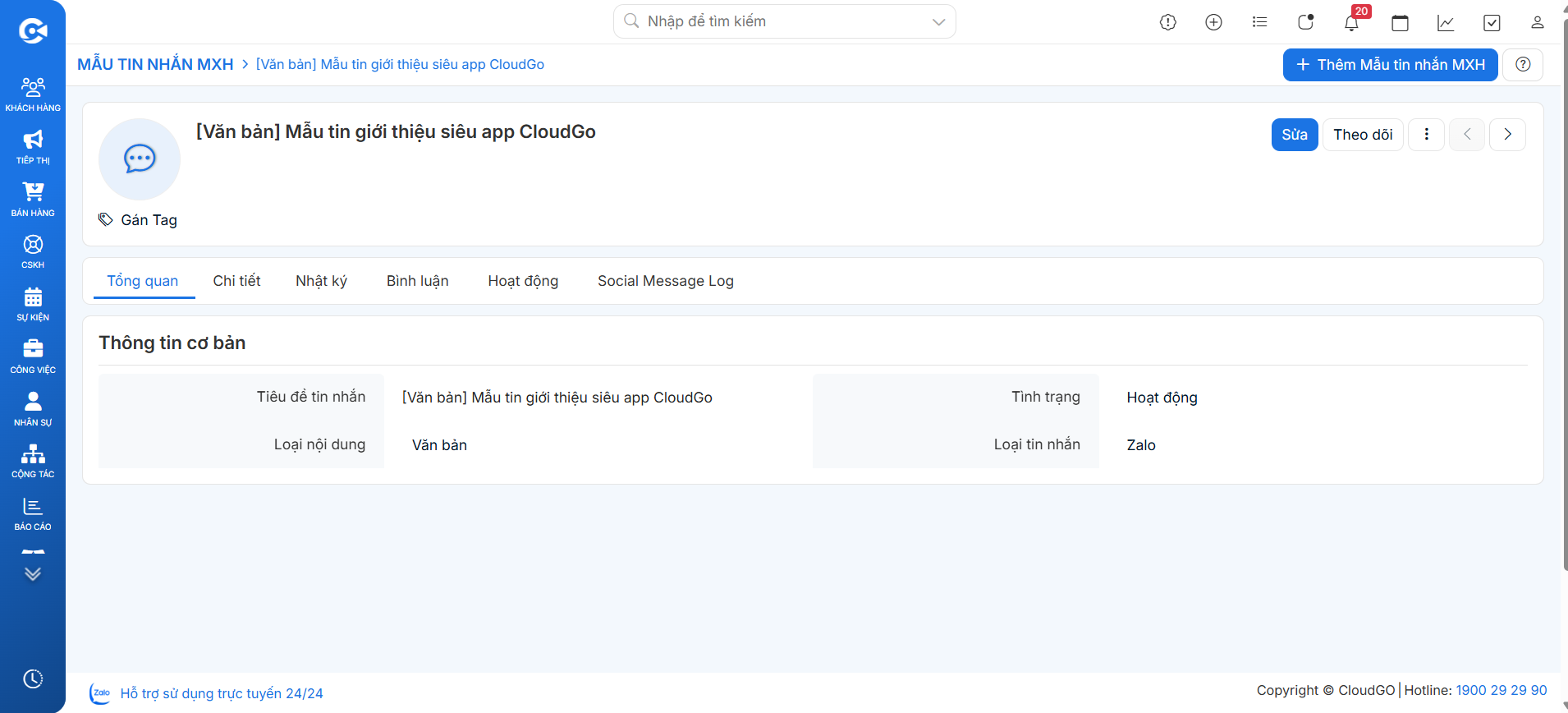Image resolution: width=1568 pixels, height=713 pixels.
Task: Click the quick create plus icon
Action: (x=1214, y=22)
